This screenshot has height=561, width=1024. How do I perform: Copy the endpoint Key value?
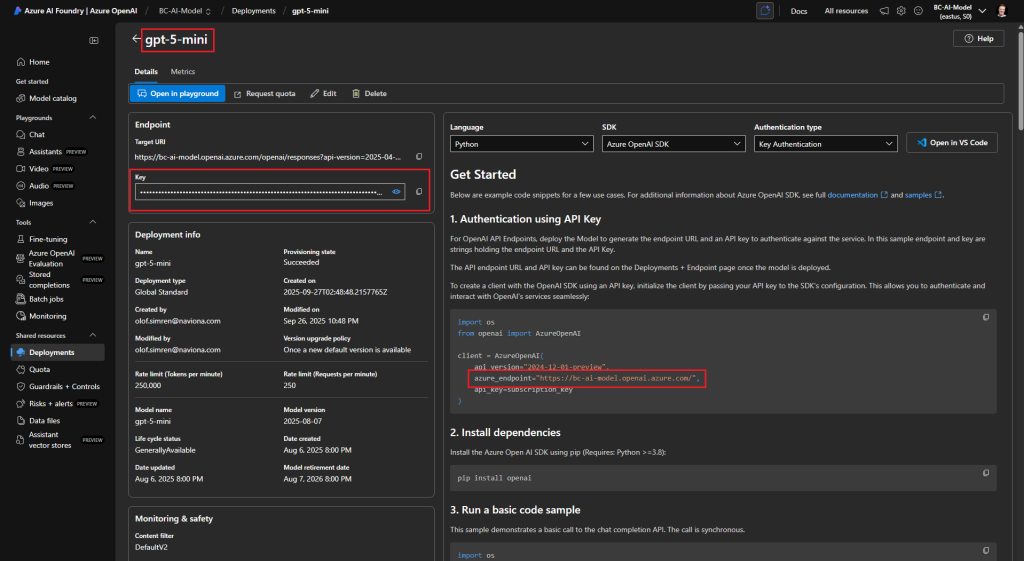(x=419, y=191)
